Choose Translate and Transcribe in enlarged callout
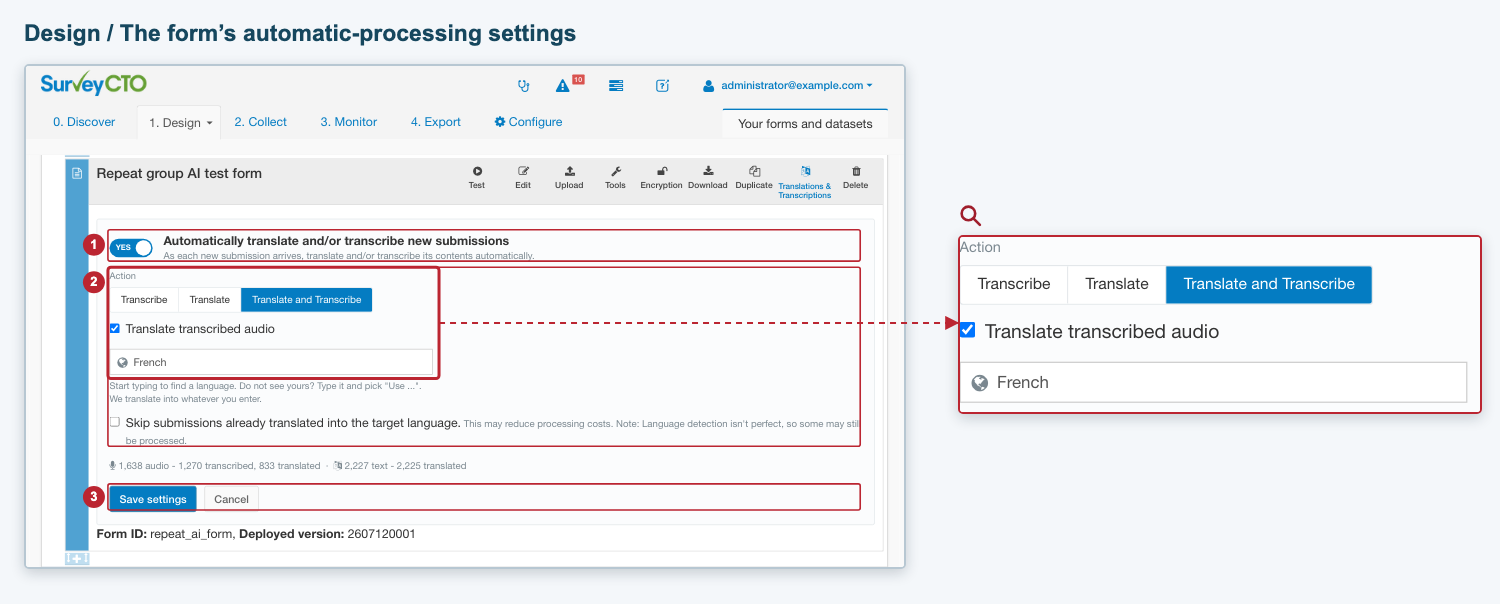Screen dimensions: 1500x604 click(x=1269, y=284)
